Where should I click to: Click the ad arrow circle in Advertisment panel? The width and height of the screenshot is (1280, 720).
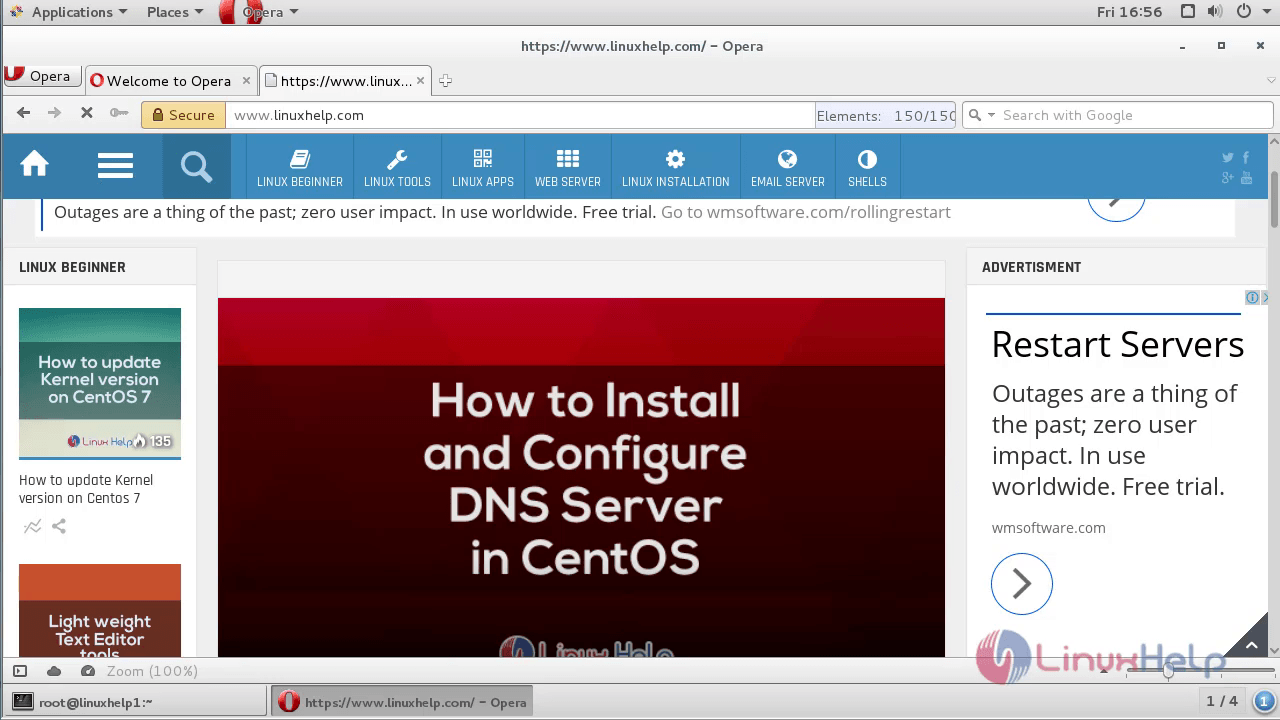tap(1022, 584)
